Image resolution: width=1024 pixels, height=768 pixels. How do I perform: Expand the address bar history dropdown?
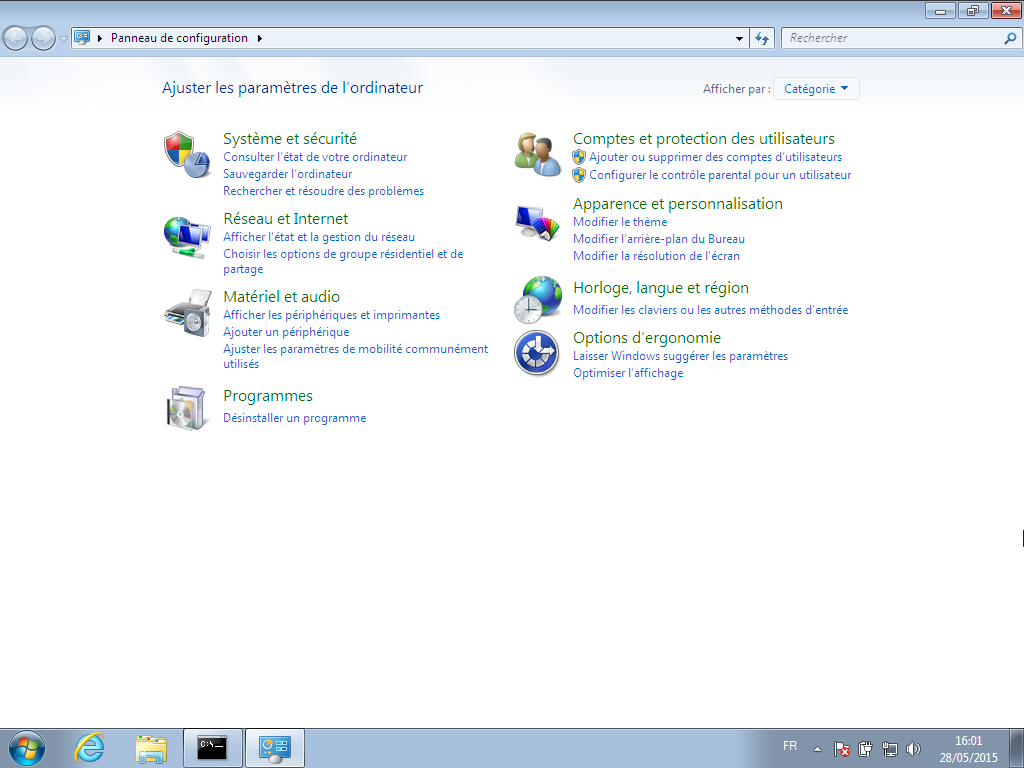739,39
